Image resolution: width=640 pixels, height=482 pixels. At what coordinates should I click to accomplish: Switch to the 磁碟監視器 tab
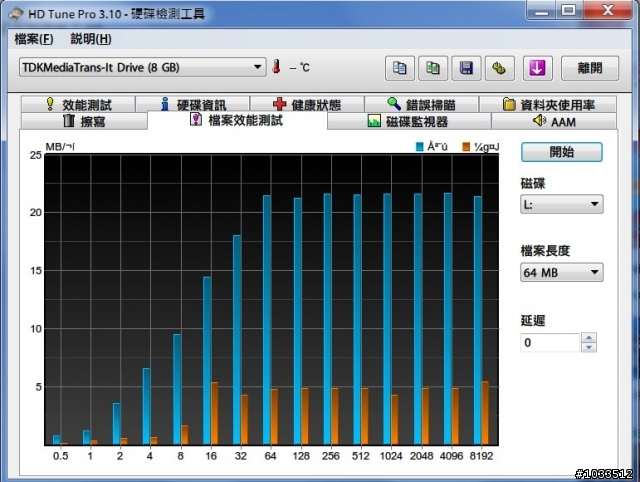[409, 121]
